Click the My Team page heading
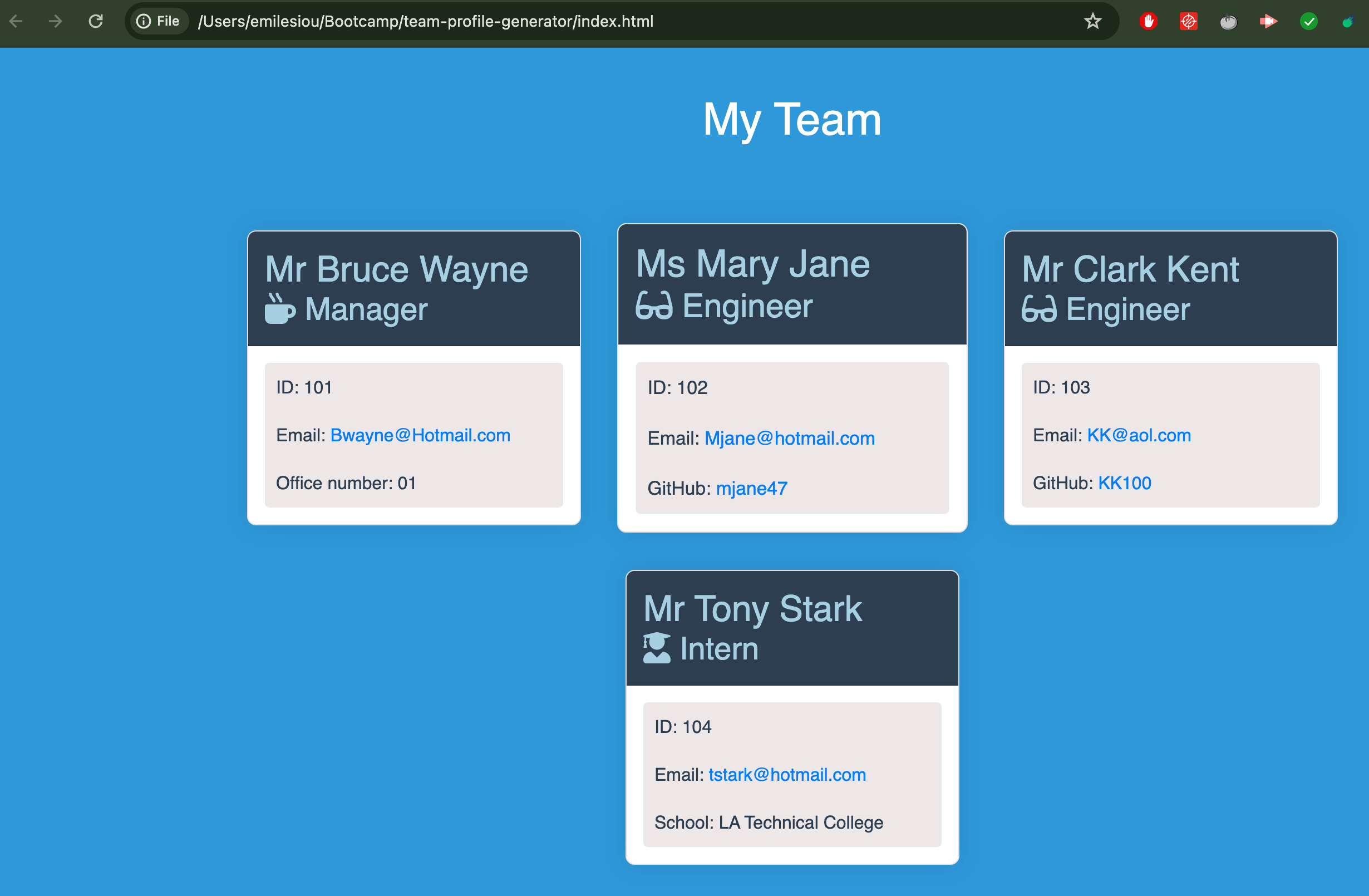Image resolution: width=1369 pixels, height=896 pixels. [791, 119]
